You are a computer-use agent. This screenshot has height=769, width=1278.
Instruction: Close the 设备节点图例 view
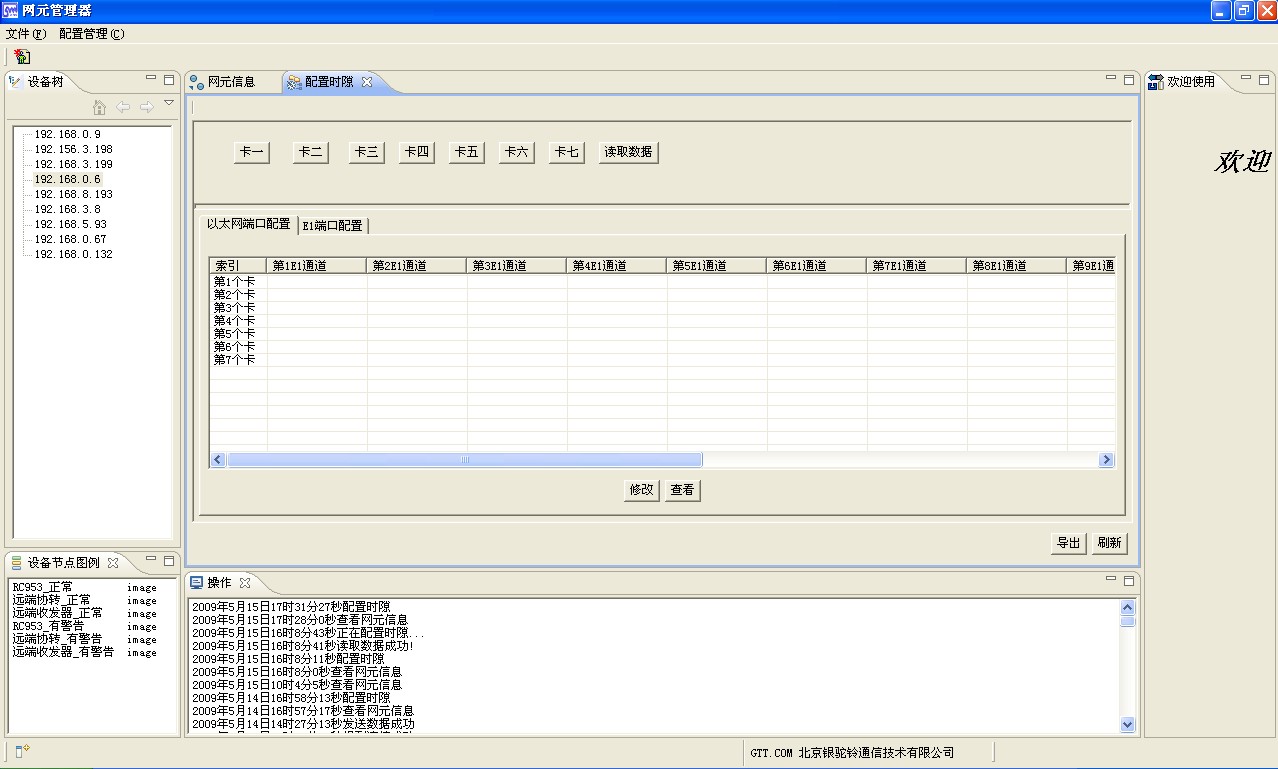(113, 563)
